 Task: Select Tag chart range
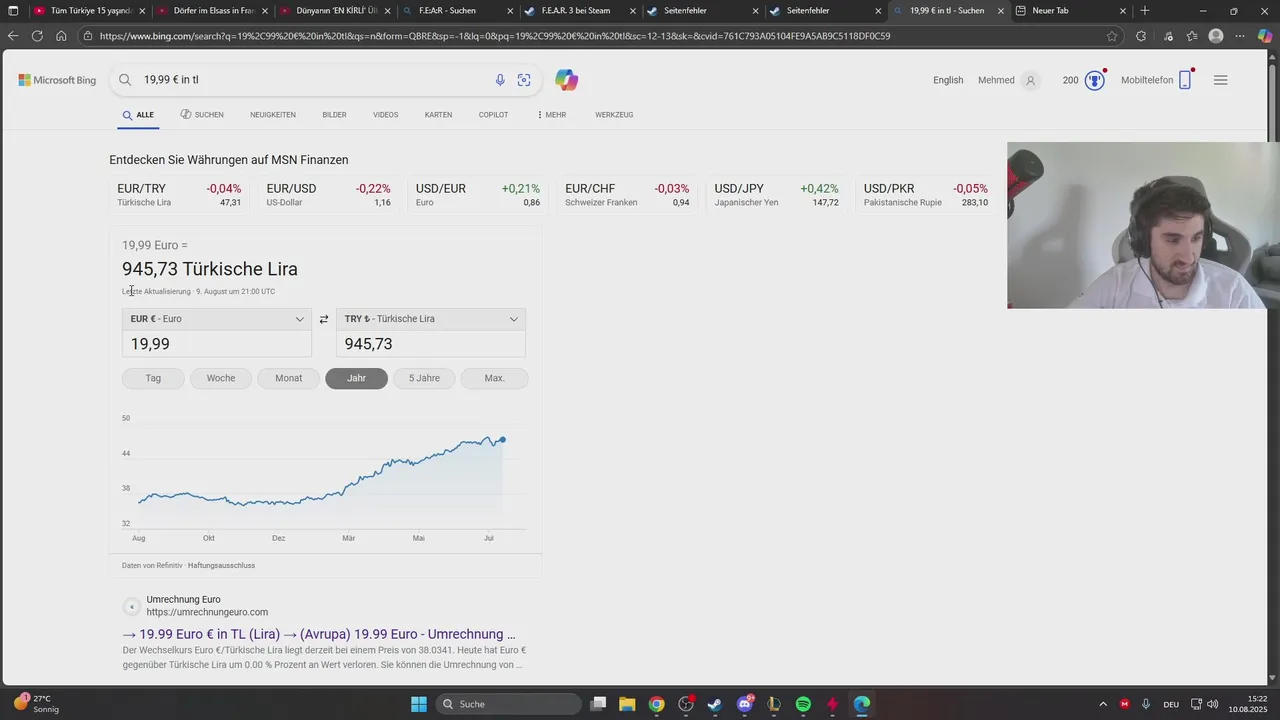point(153,378)
